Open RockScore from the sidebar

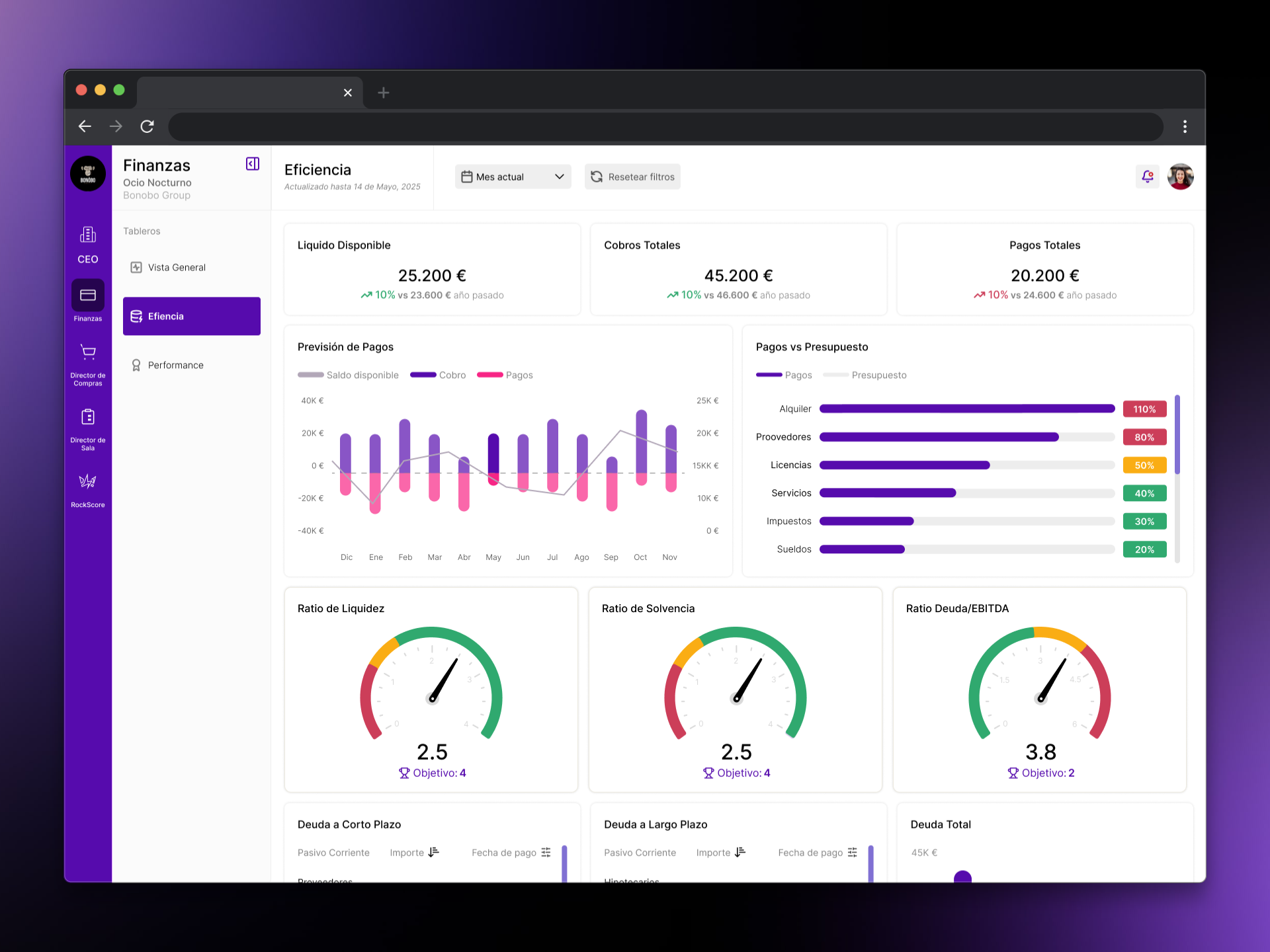[x=87, y=491]
